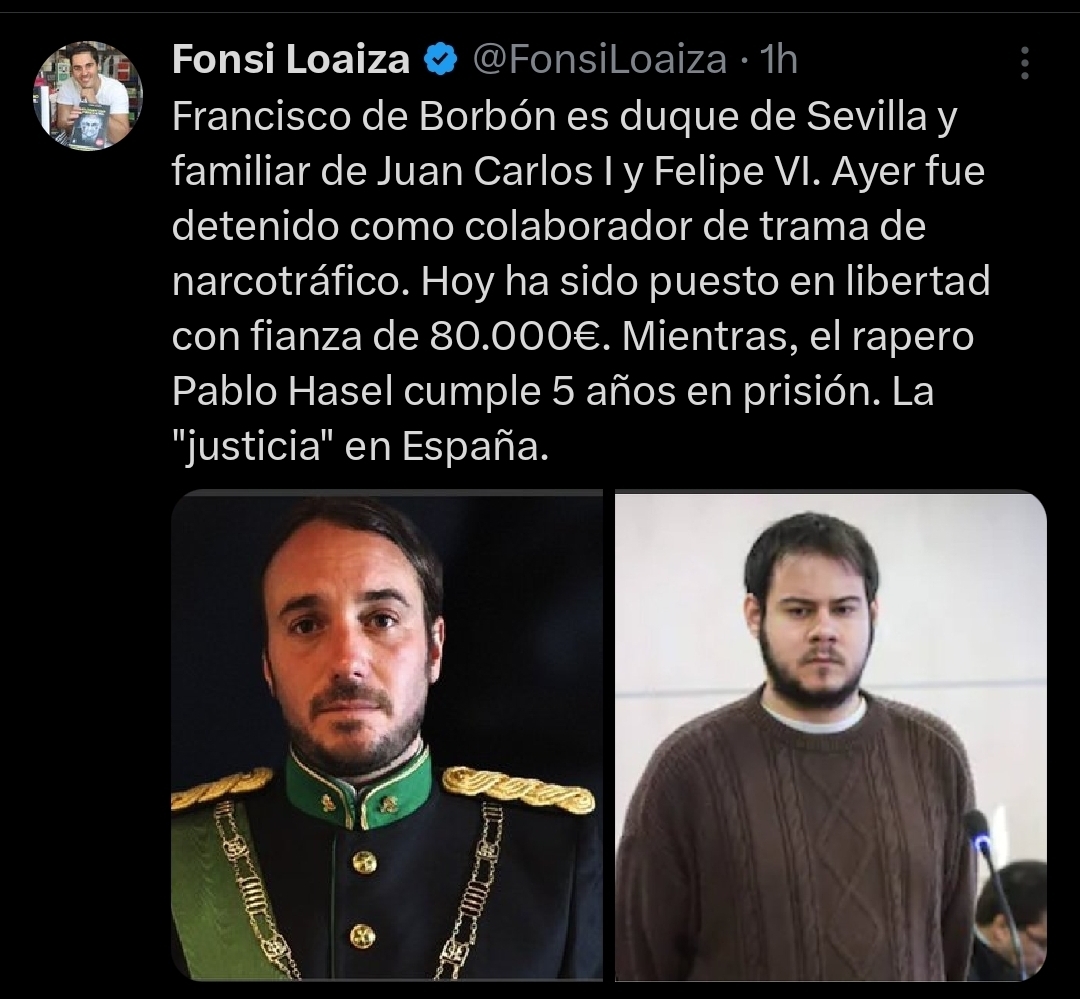Click the phrase "en España." ending the tweet
This screenshot has width=1080, height=999.
coord(446,446)
